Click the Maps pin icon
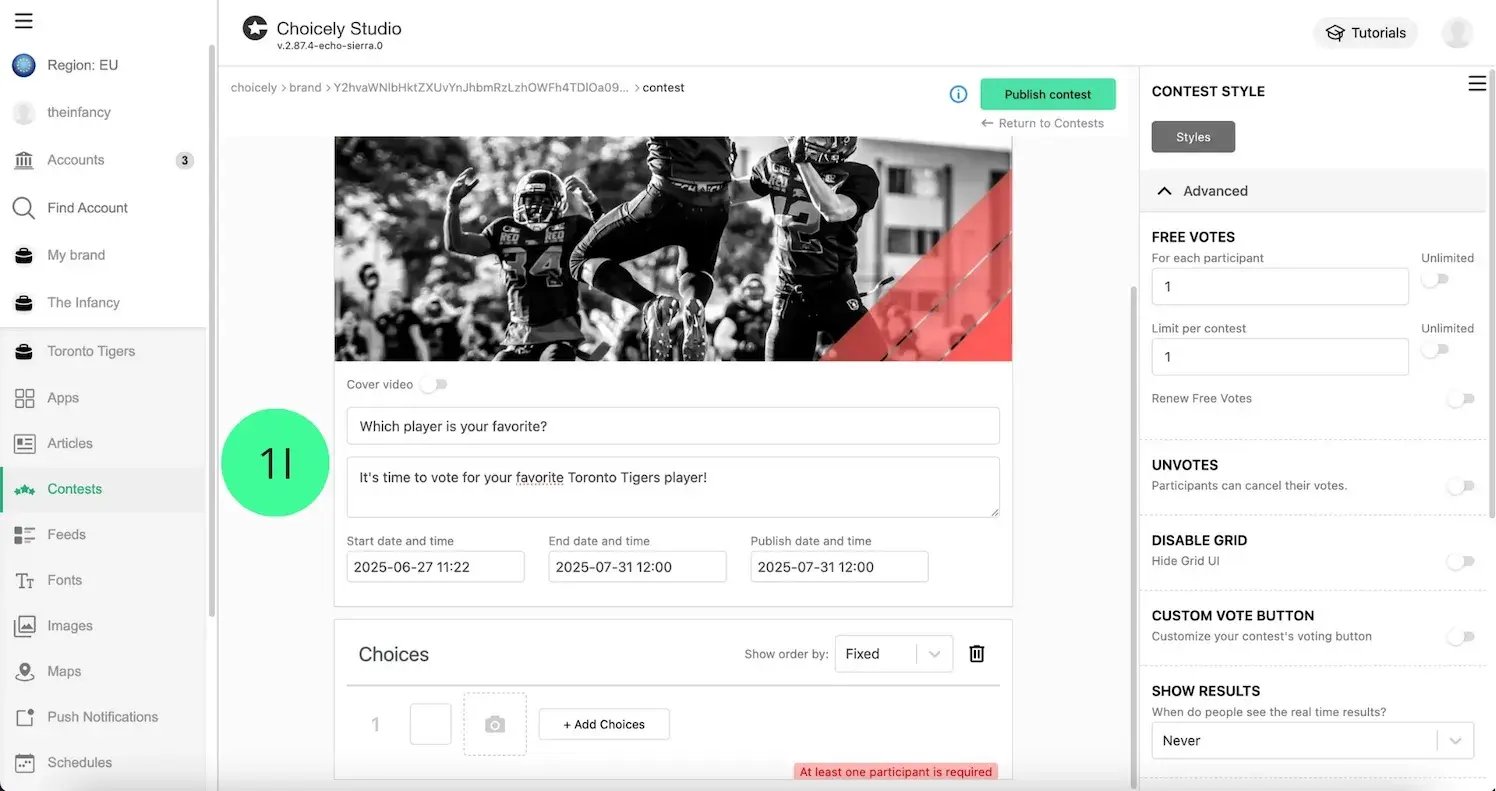This screenshot has width=1496, height=791. [25, 672]
